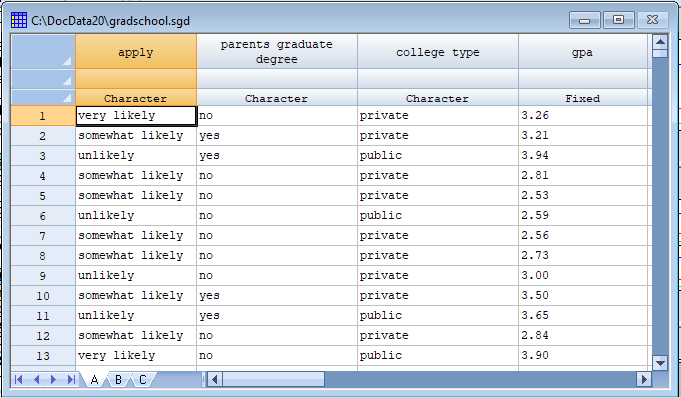Screen dimensions: 681x397
Task: Select the college type column header
Action: 438,52
